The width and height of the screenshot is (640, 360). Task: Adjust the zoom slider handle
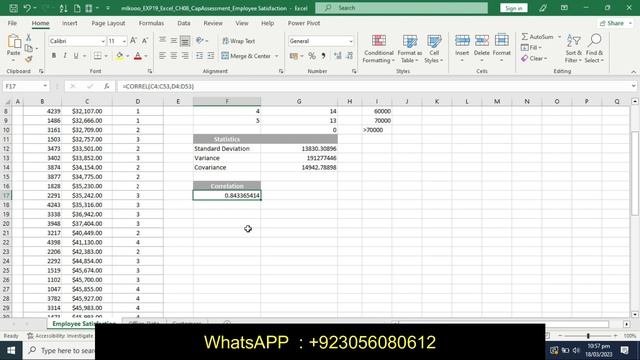(x=588, y=336)
